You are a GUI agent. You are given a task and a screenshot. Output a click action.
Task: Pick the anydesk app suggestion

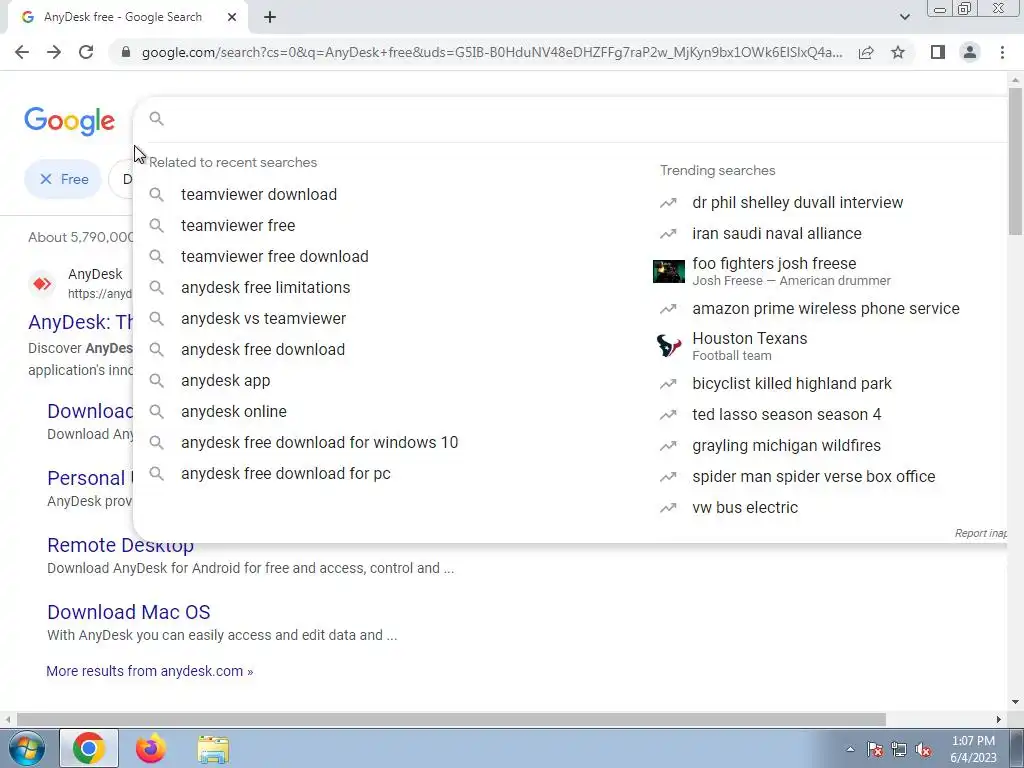(x=225, y=381)
